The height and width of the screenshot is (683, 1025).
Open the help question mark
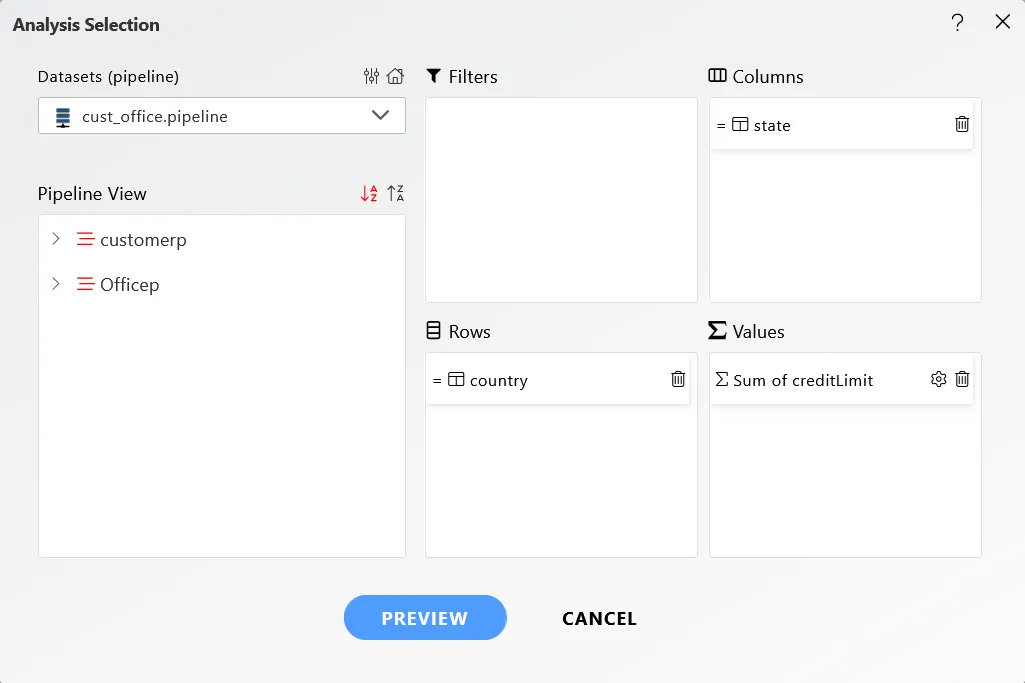(x=958, y=23)
